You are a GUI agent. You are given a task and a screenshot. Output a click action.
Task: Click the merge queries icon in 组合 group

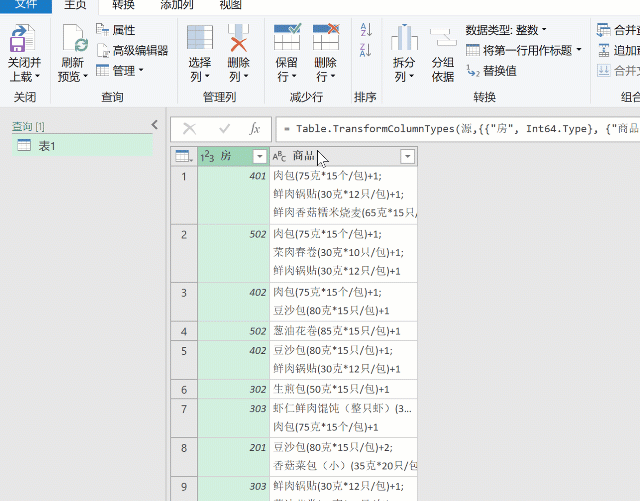point(604,30)
